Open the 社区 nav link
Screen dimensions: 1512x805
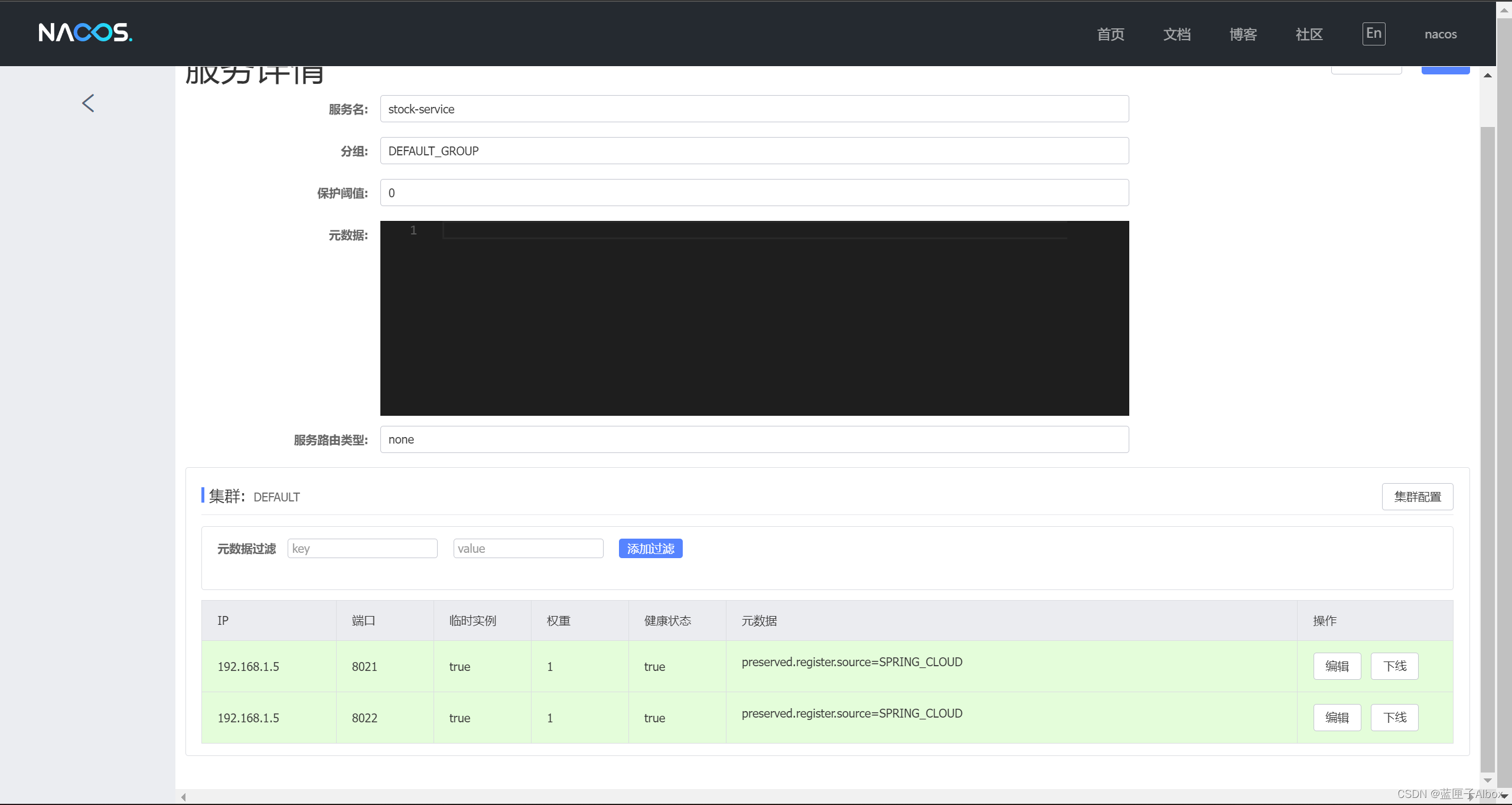coord(1309,34)
